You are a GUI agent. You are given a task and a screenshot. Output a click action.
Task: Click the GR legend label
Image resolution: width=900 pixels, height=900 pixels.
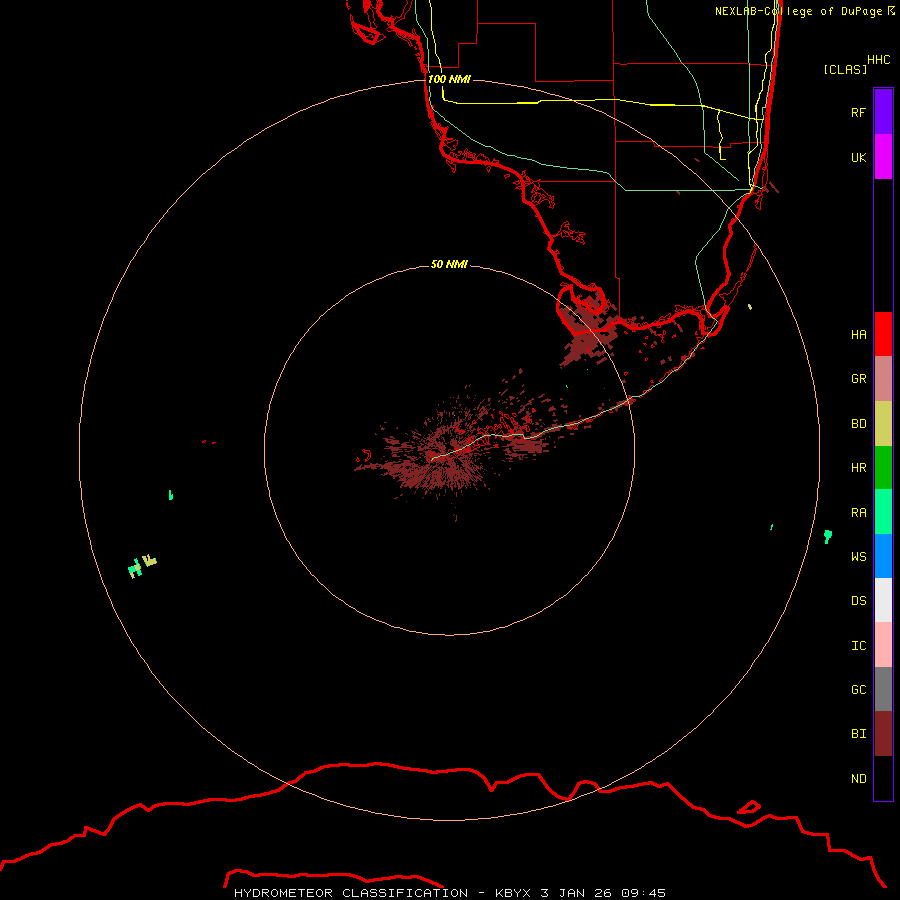[858, 379]
